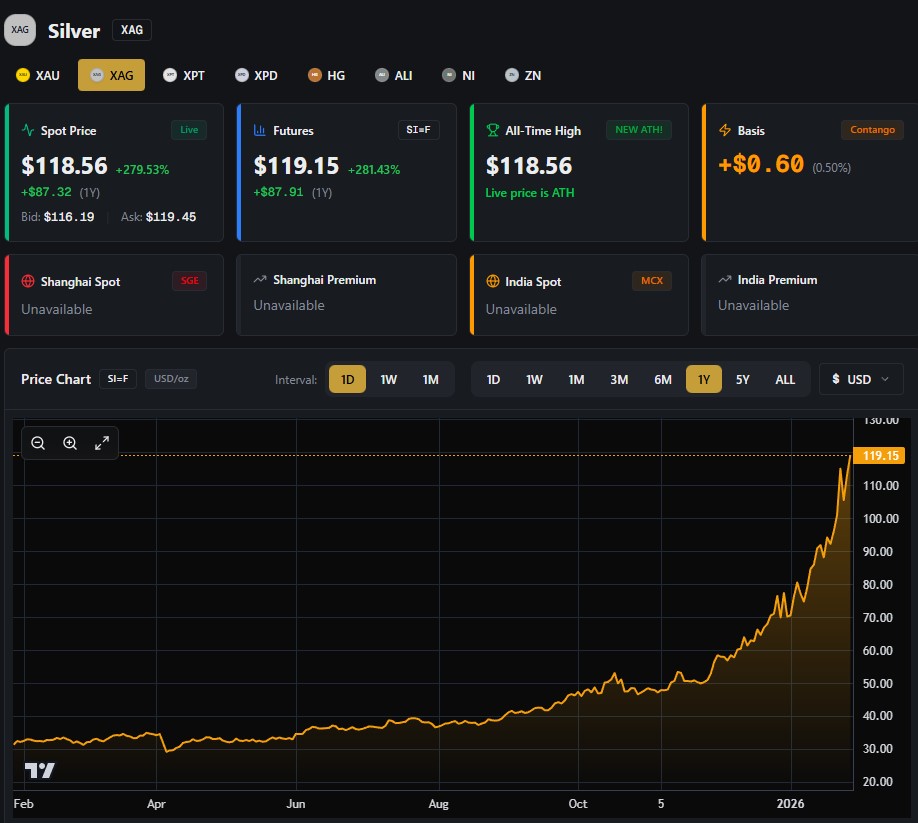Click the Bid $116.19 value
918x823 pixels.
click(69, 217)
